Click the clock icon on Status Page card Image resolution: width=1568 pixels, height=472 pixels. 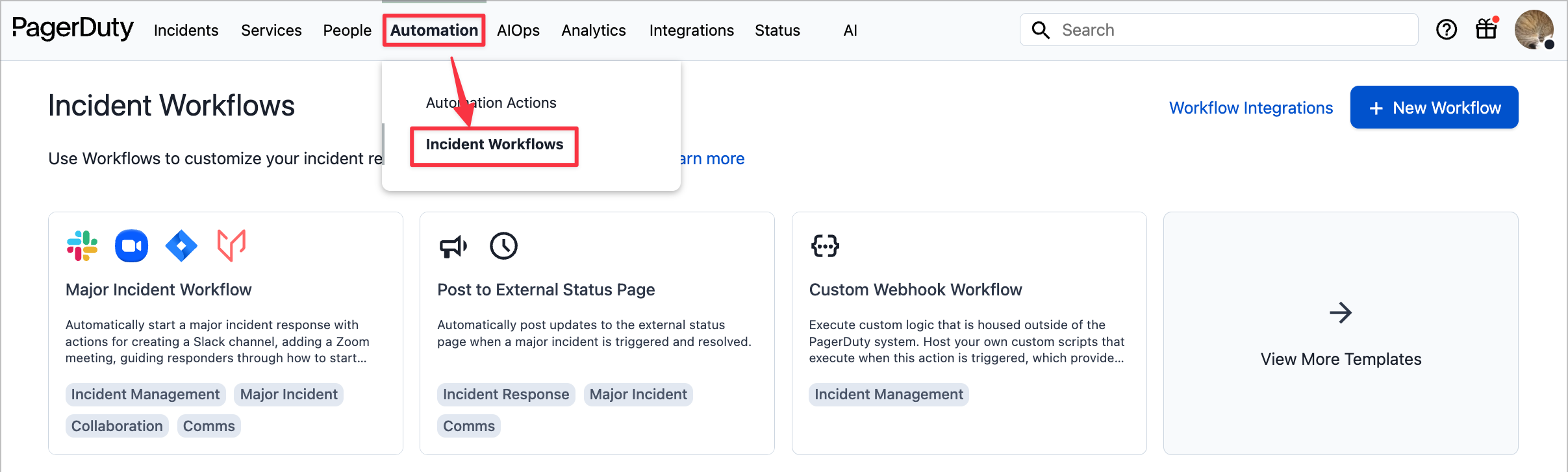click(503, 246)
